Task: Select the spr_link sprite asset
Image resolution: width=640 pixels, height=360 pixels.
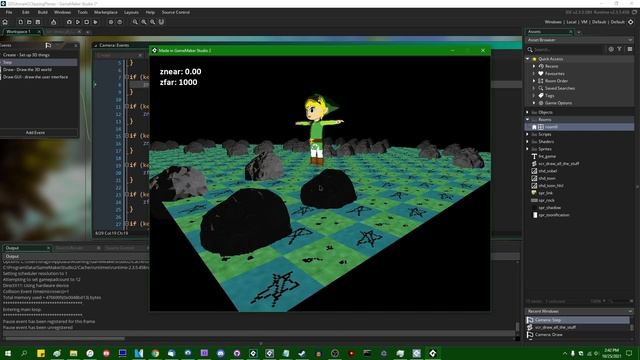Action: (x=545, y=193)
